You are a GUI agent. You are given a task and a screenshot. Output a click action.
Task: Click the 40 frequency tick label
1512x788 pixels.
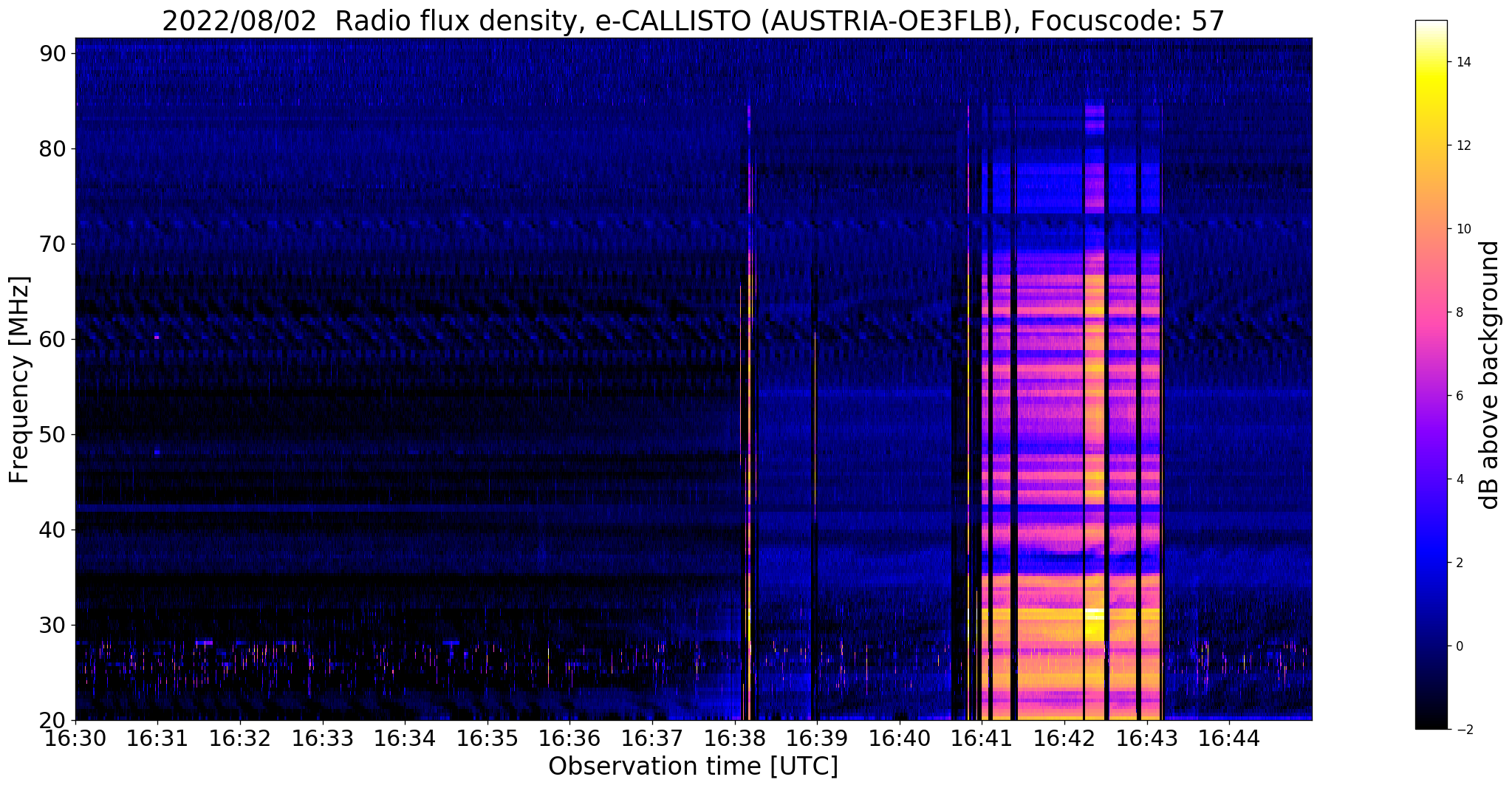(x=53, y=530)
